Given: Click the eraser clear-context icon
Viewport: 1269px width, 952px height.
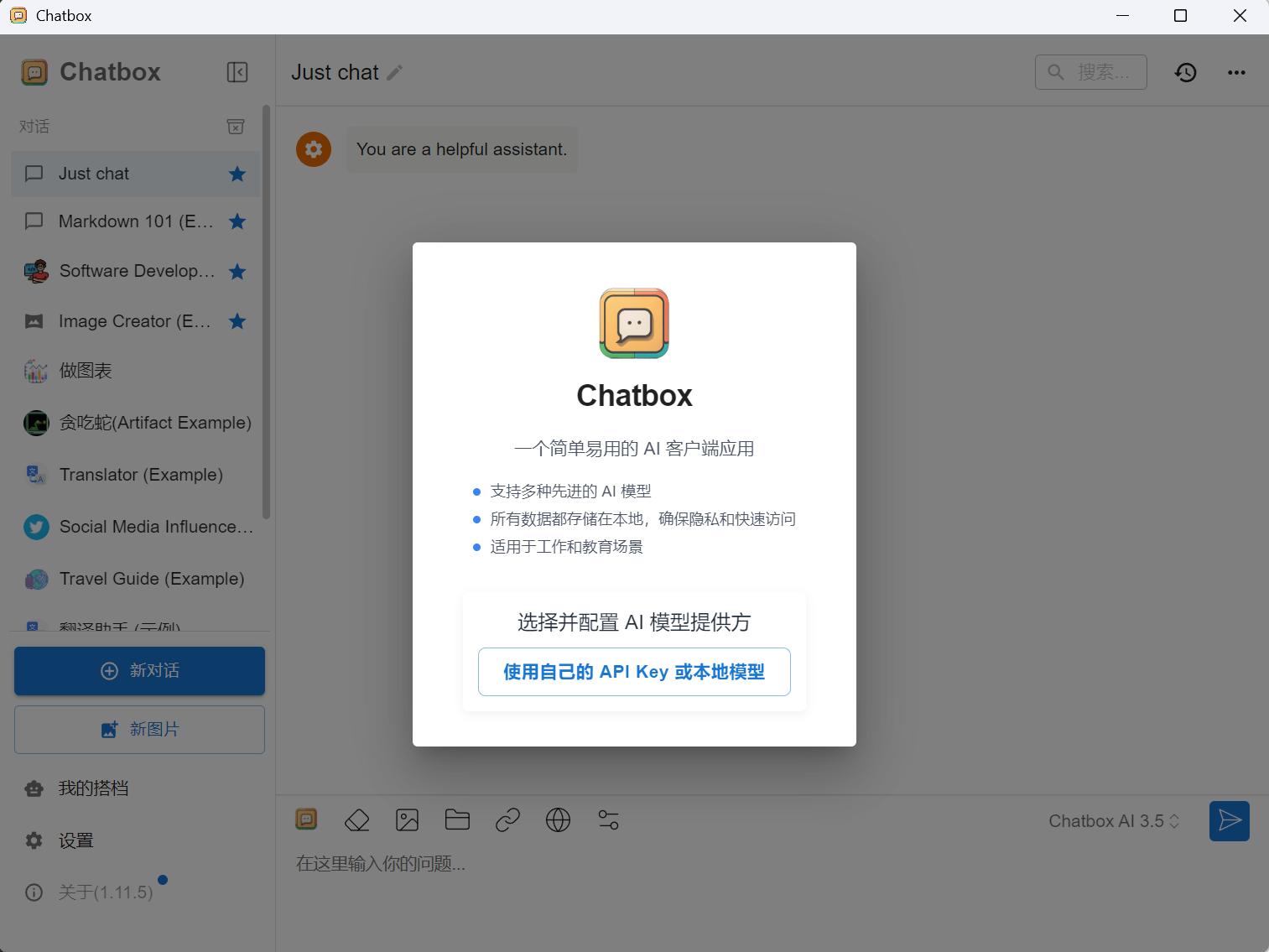Looking at the screenshot, I should 357,819.
